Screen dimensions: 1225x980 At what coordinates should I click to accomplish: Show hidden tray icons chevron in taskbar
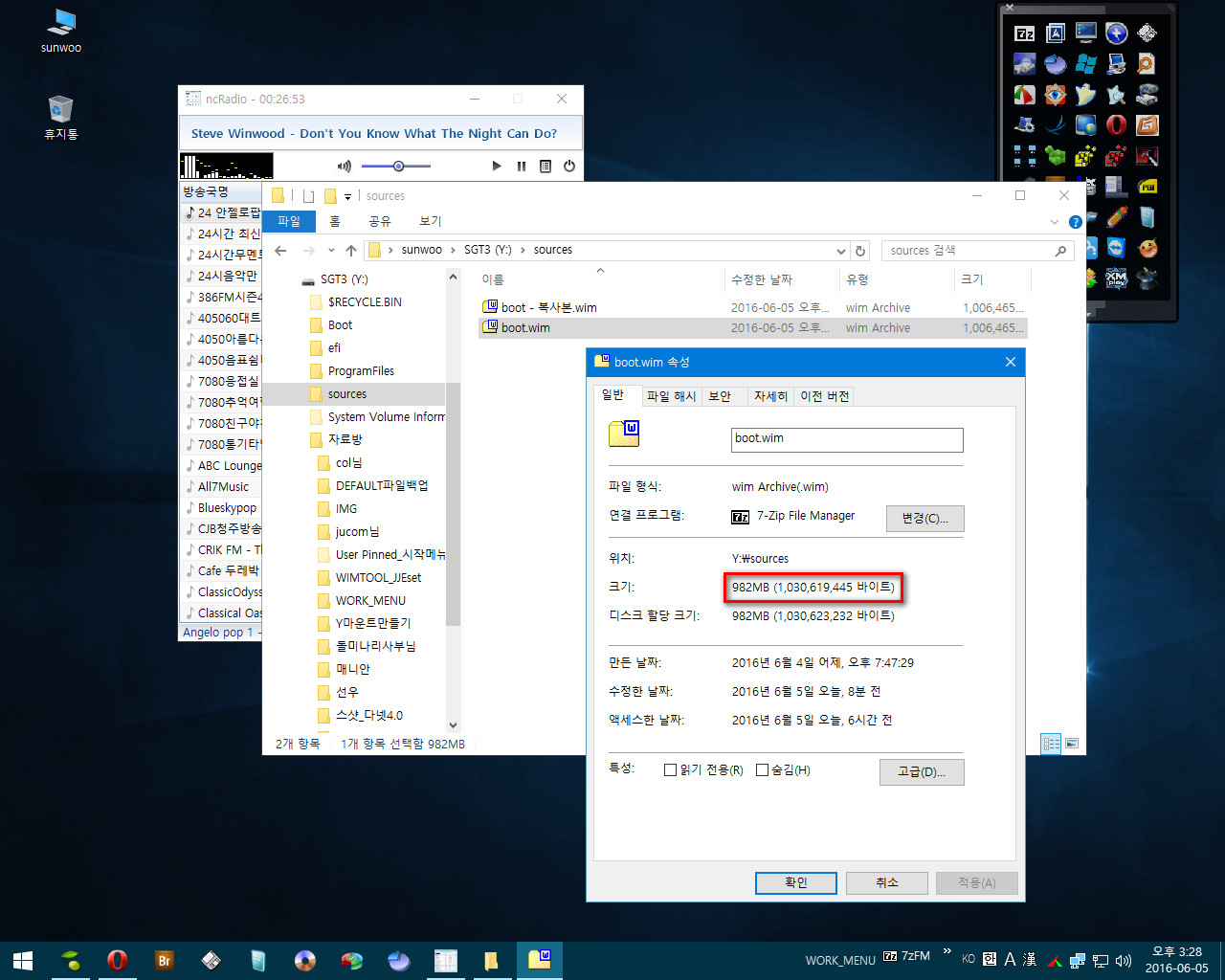947,952
